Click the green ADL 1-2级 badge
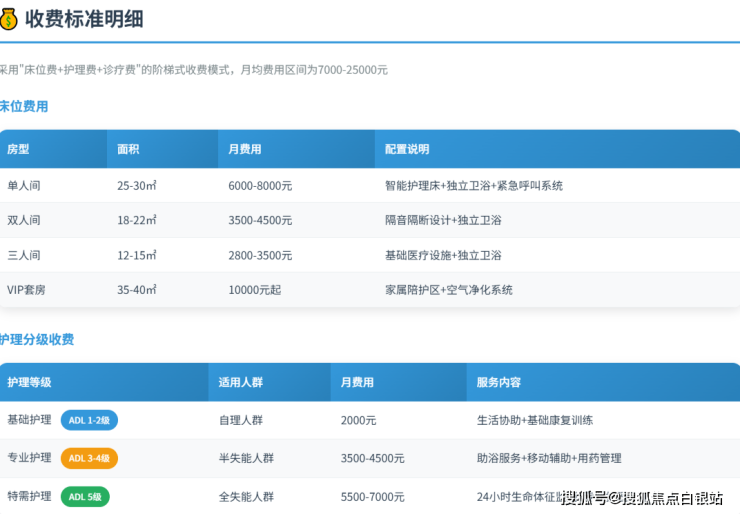Image resolution: width=740 pixels, height=514 pixels. (89, 420)
